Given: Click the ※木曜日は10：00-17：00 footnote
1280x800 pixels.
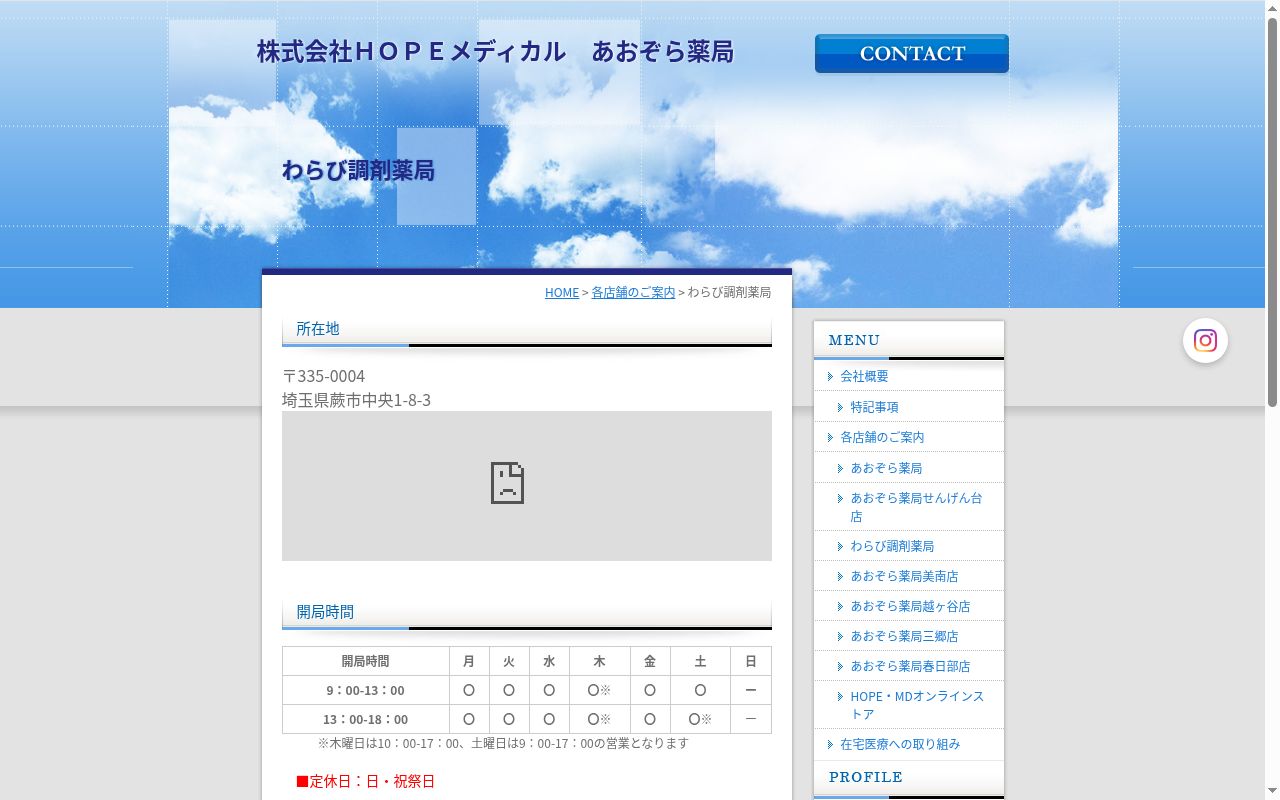Looking at the screenshot, I should [x=503, y=743].
